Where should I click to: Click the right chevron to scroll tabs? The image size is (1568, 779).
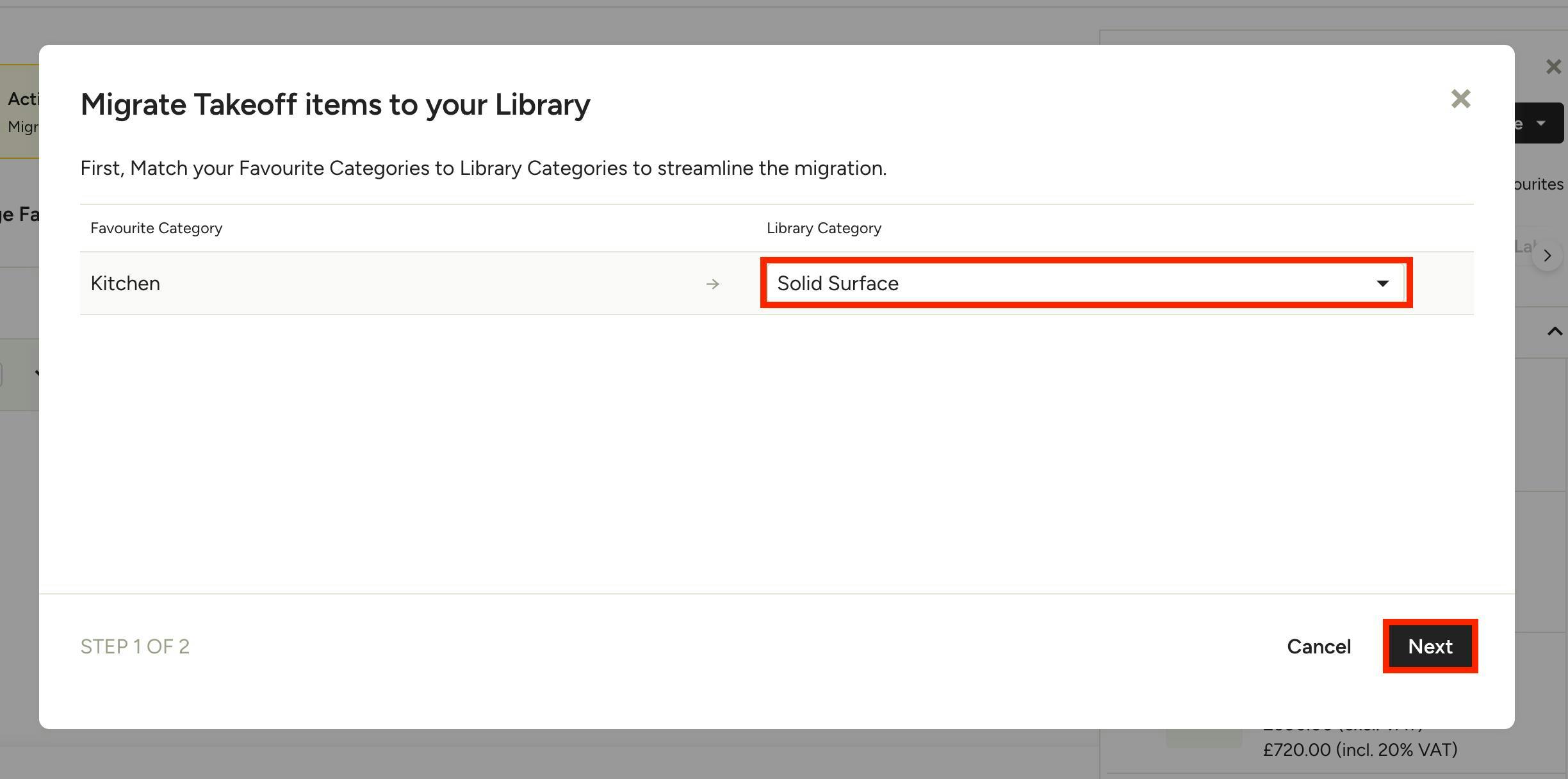(1548, 256)
